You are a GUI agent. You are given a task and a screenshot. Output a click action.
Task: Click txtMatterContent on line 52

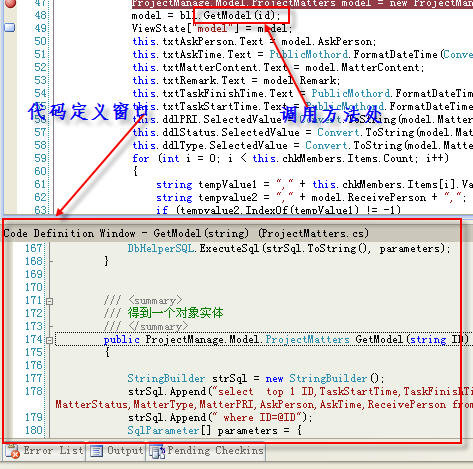click(210, 67)
